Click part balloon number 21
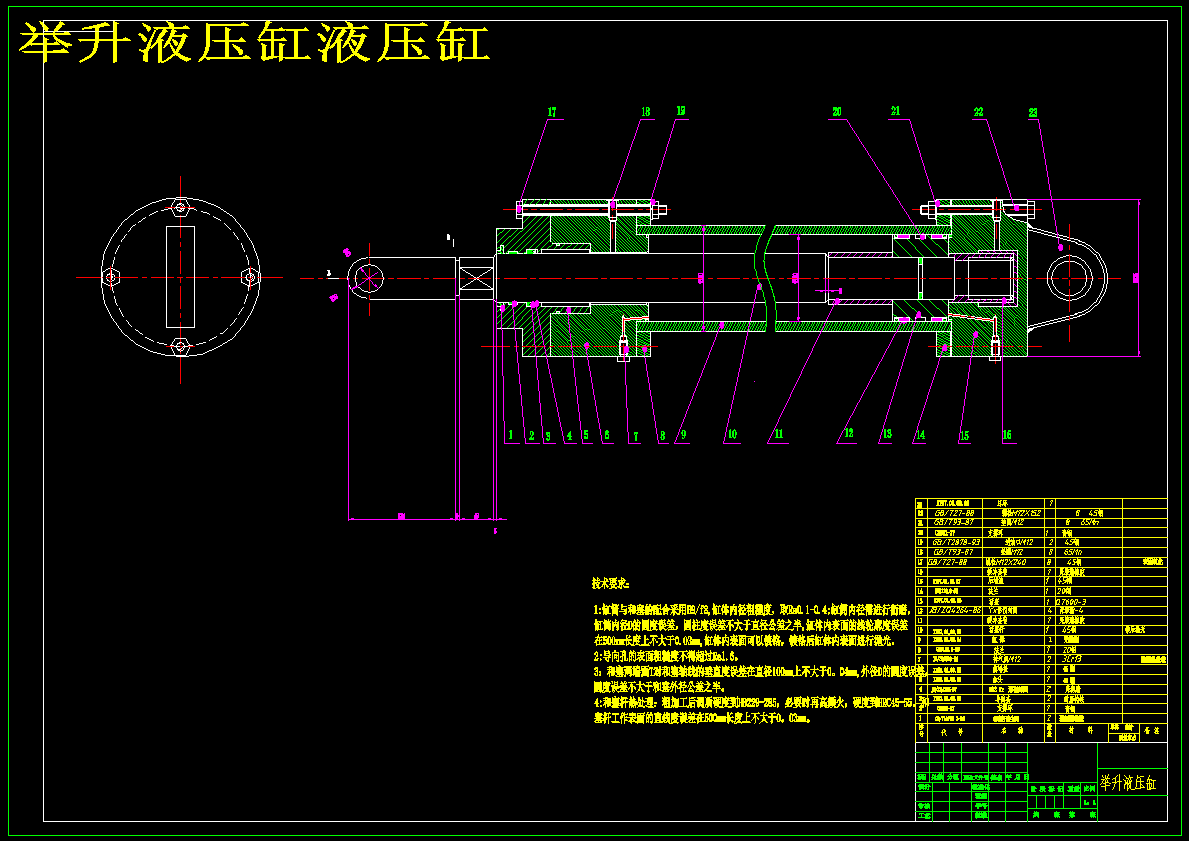The image size is (1189, 841). [x=895, y=111]
